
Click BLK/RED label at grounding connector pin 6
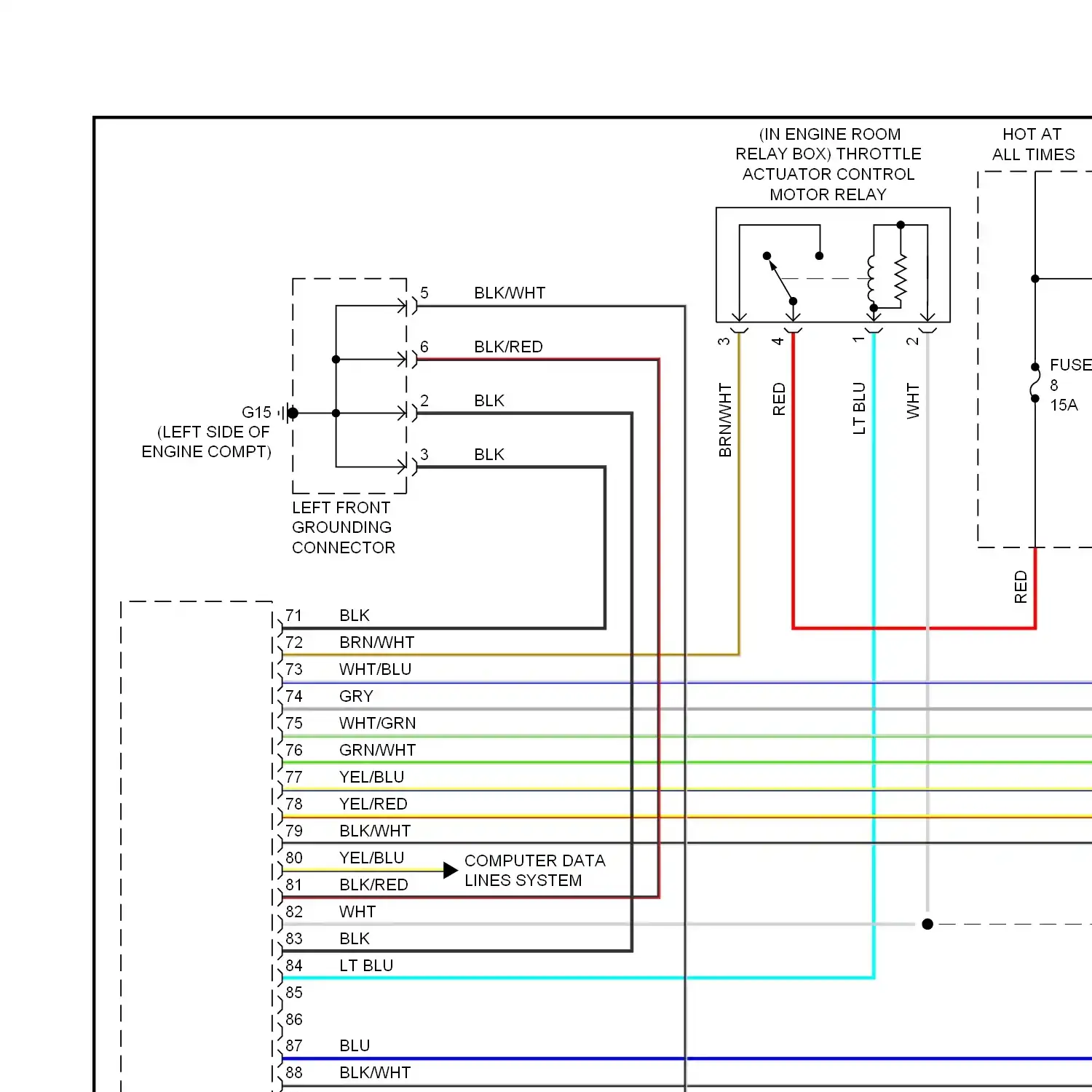point(509,347)
